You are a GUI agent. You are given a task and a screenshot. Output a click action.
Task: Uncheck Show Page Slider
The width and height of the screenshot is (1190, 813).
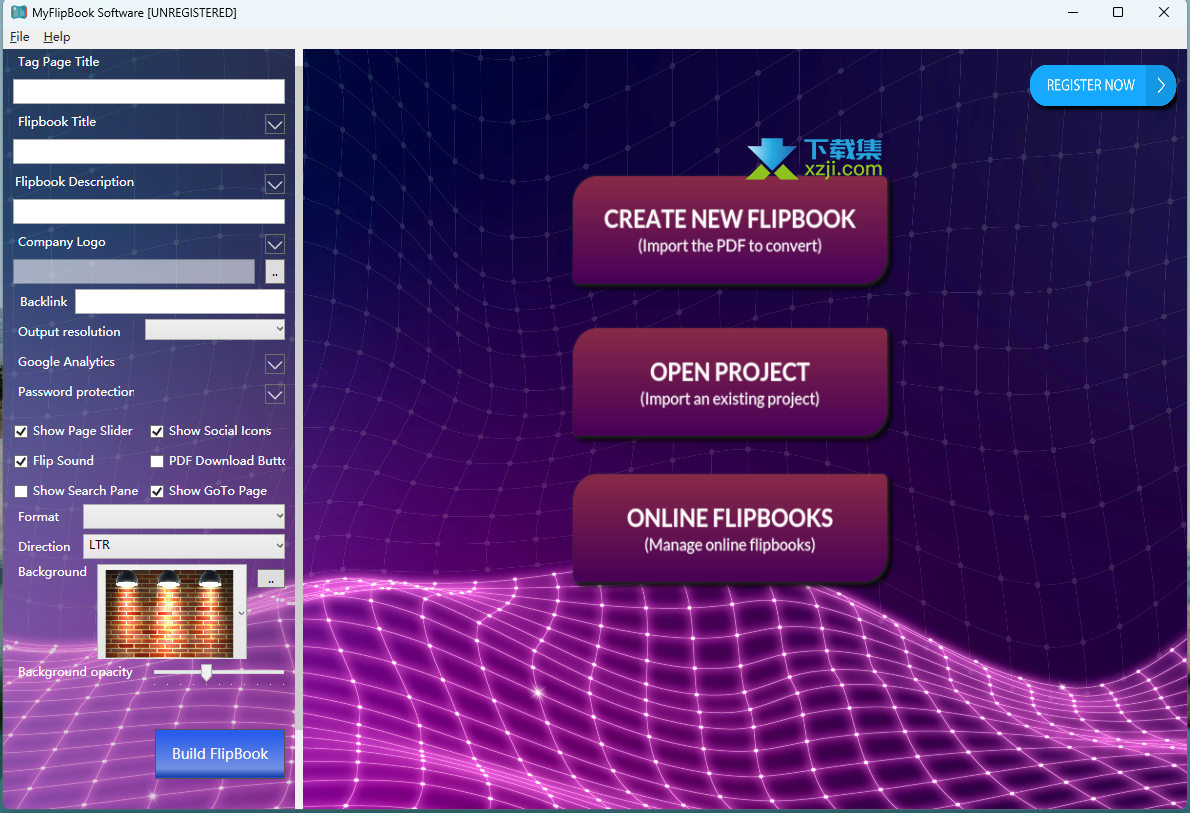coord(21,431)
